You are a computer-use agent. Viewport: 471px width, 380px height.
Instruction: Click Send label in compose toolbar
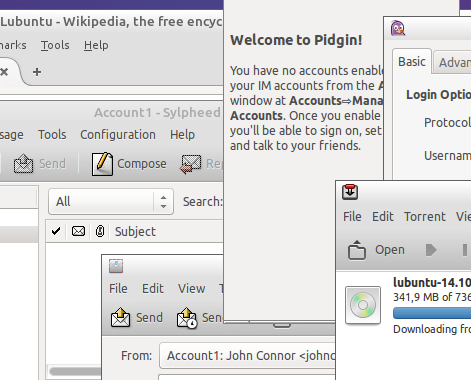point(149,317)
